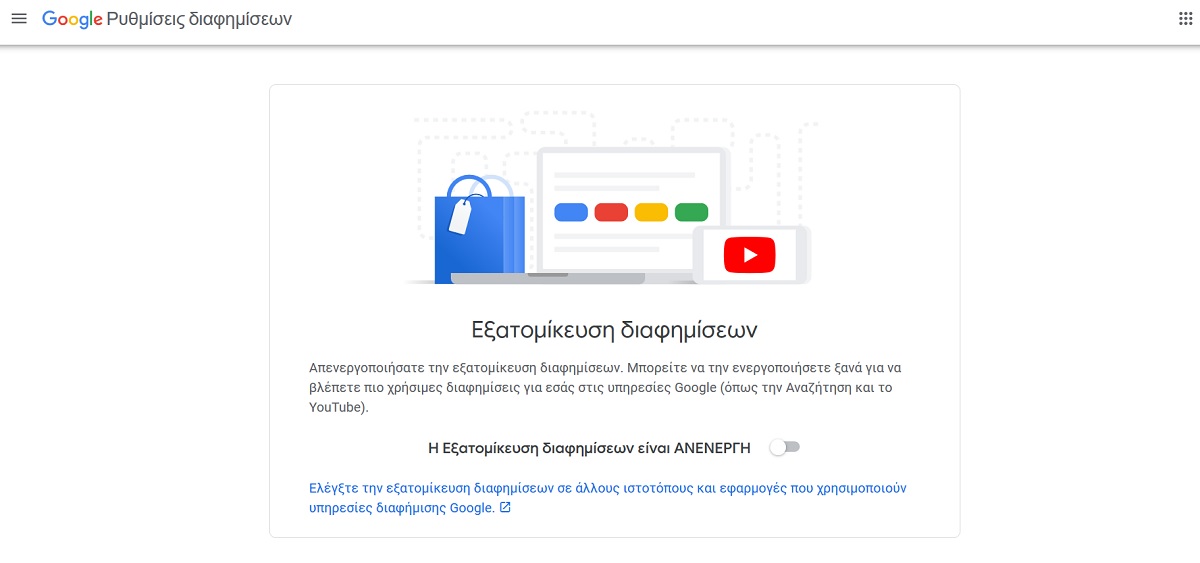This screenshot has width=1200, height=563.
Task: Click the blue pill button in illustration
Action: click(x=571, y=212)
